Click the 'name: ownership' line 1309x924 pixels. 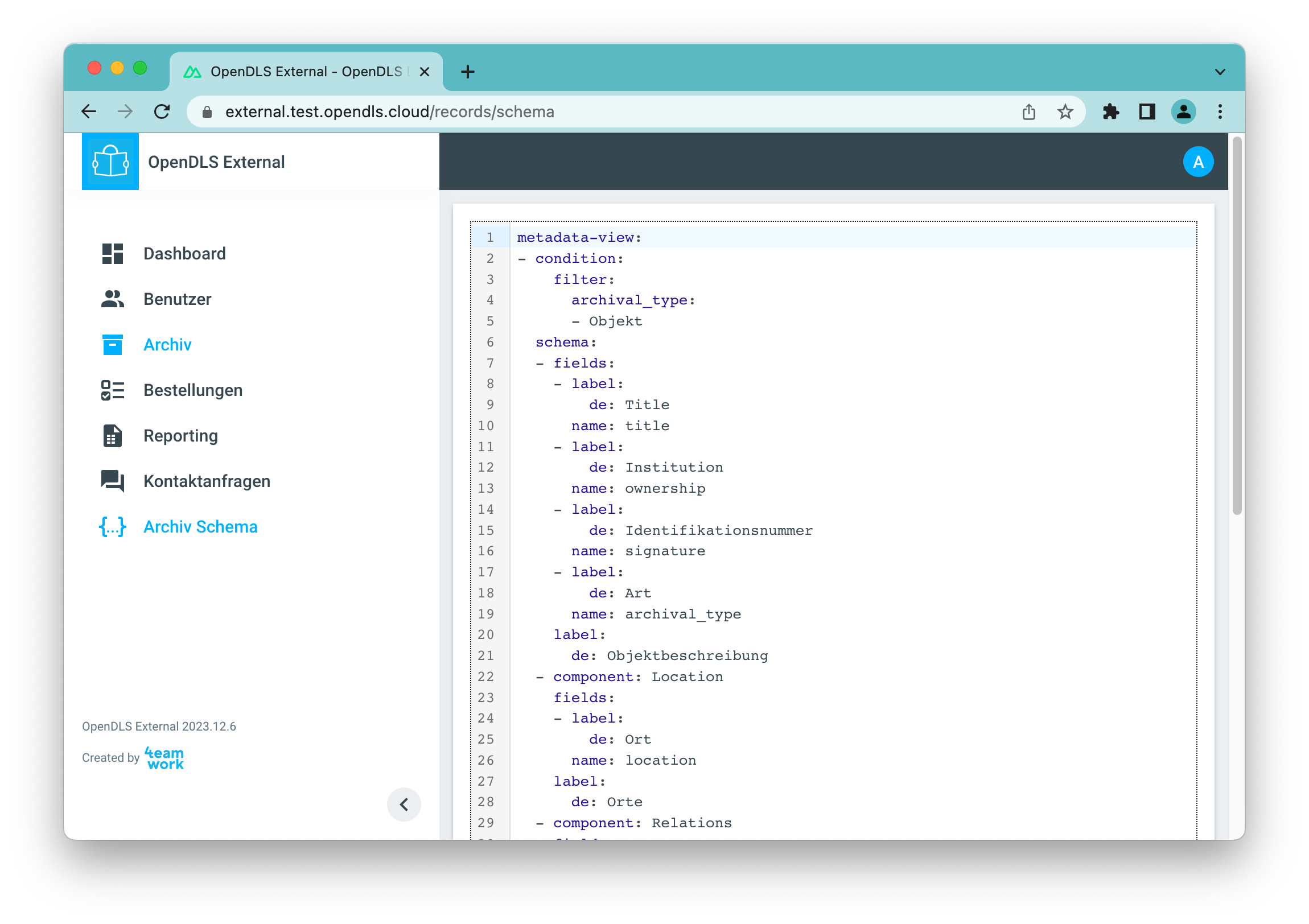click(x=638, y=489)
